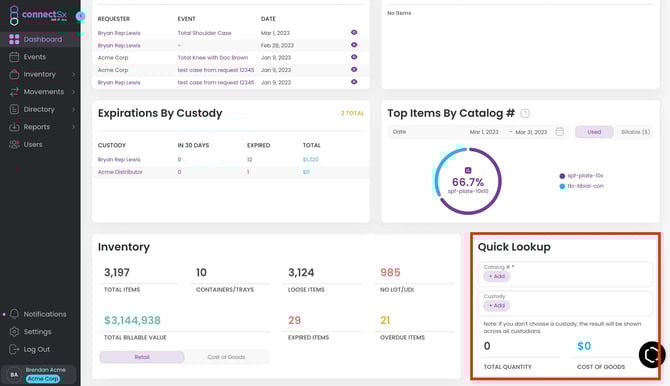This screenshot has width=670, height=386.
Task: View the Total Shoulder Case request
Action: click(x=354, y=32)
